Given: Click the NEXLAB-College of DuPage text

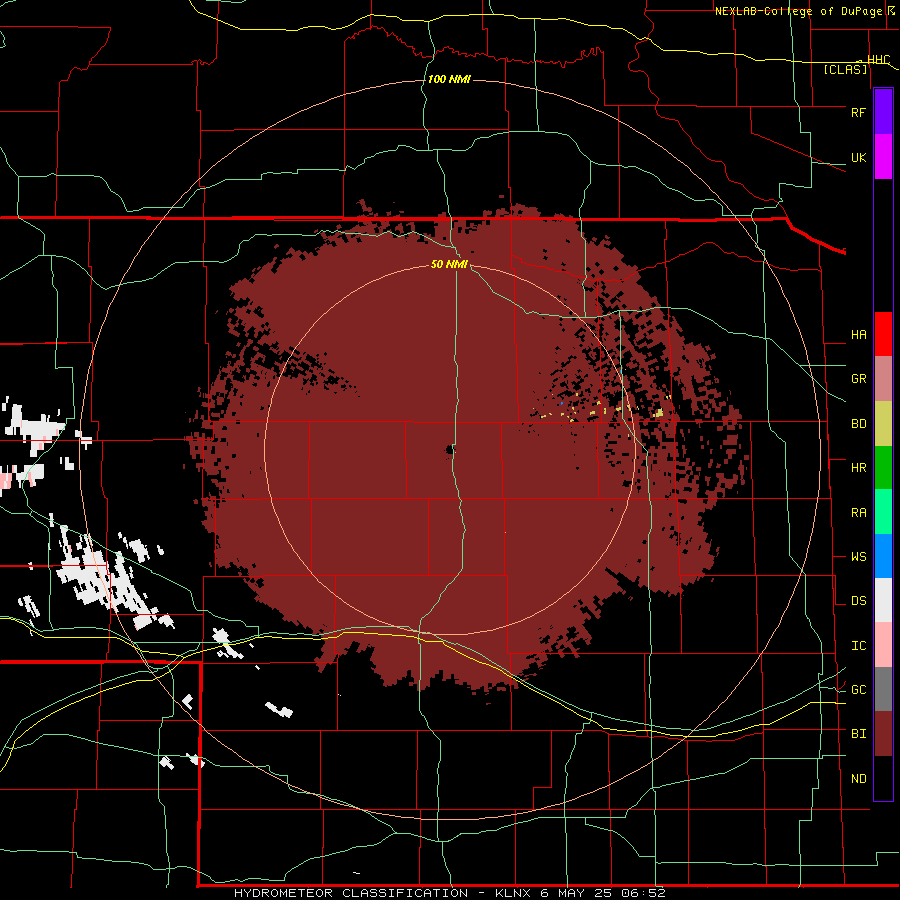Looking at the screenshot, I should (798, 11).
